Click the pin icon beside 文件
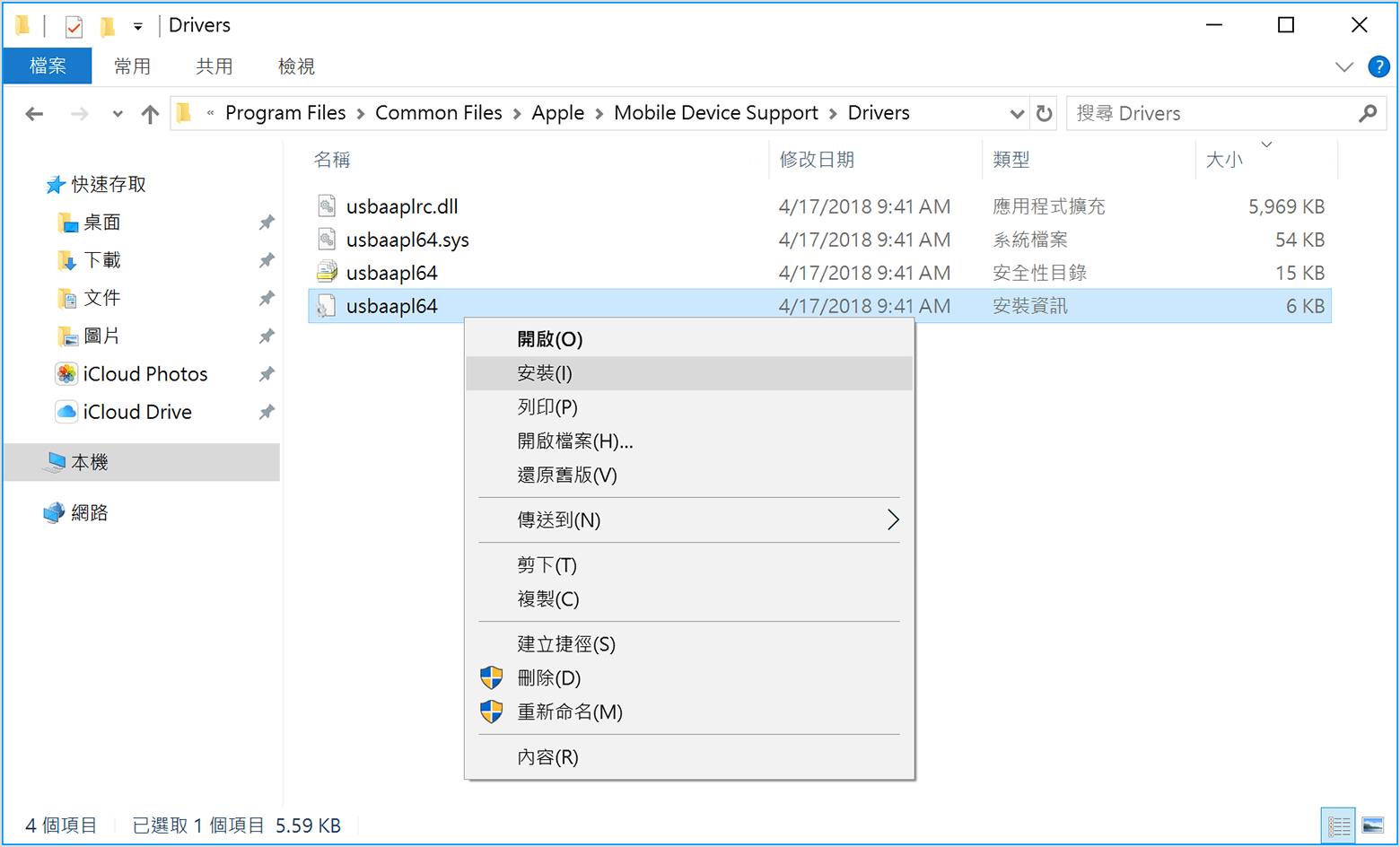 coord(267,298)
